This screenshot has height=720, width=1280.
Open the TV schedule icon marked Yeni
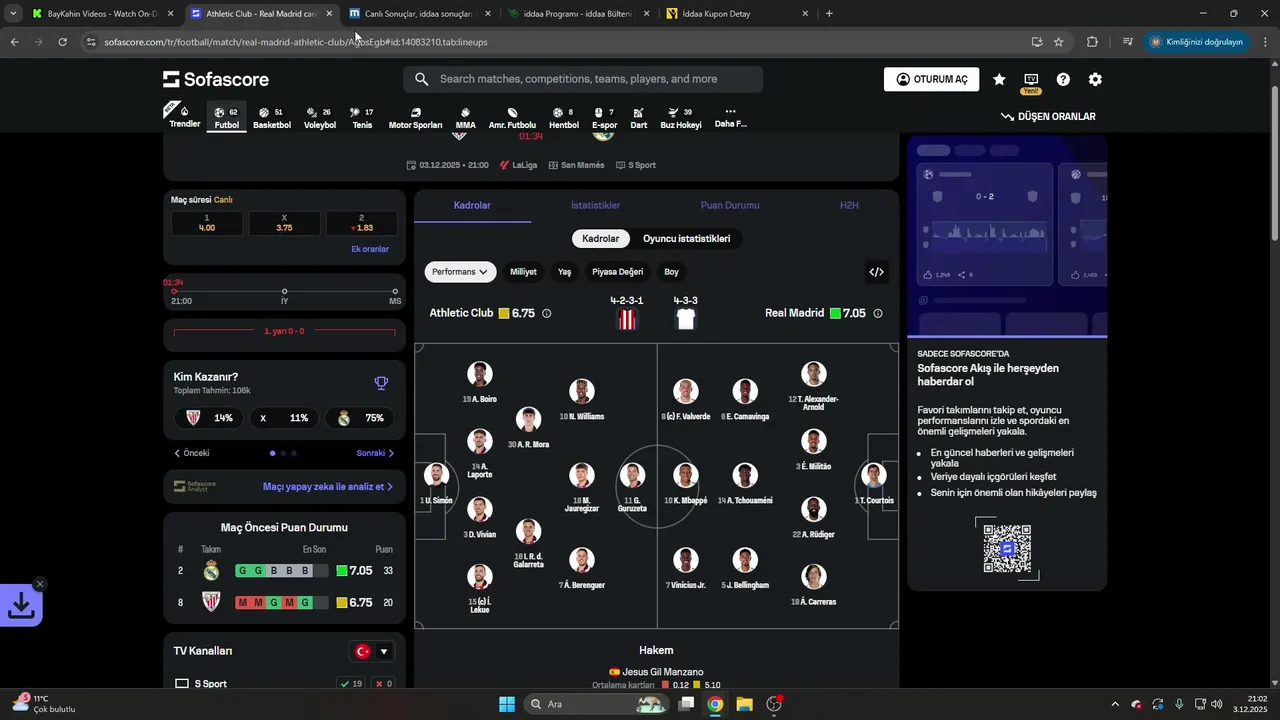(x=1031, y=80)
